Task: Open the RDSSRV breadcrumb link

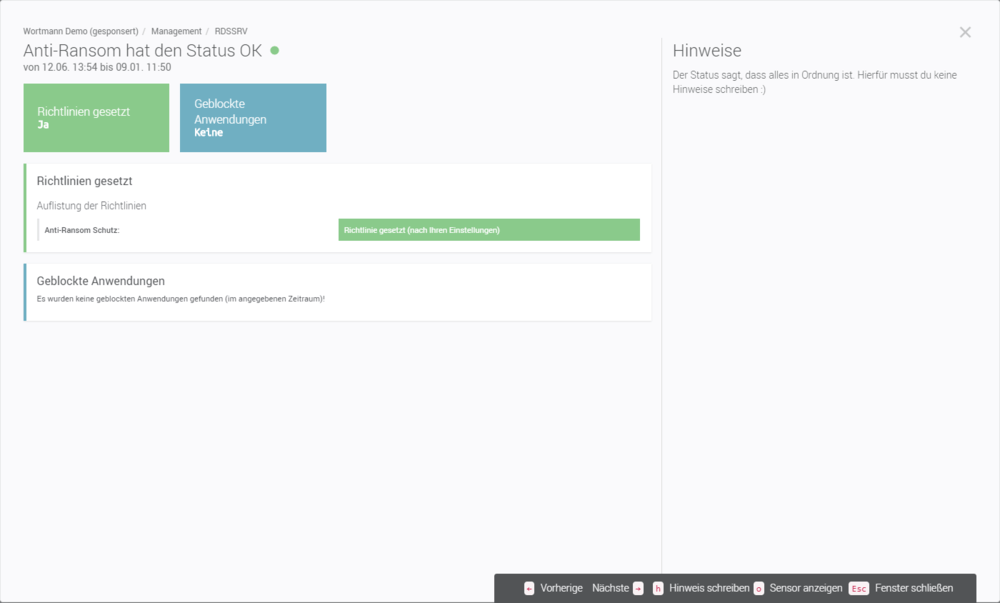Action: pyautogui.click(x=232, y=31)
